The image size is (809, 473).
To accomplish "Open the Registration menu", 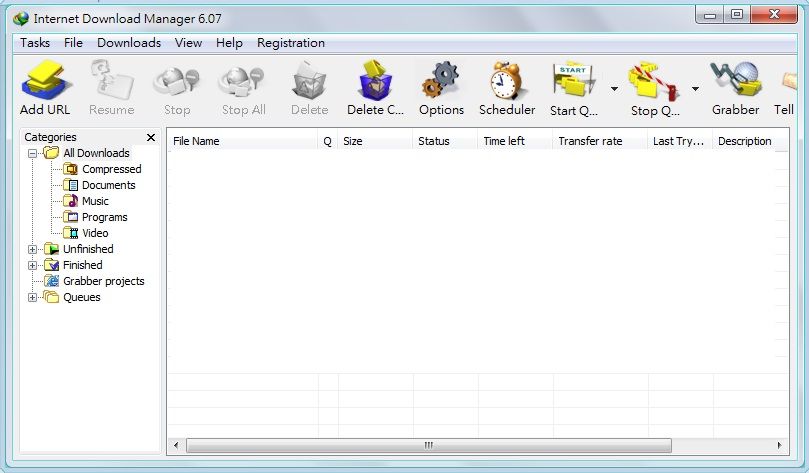I will [291, 43].
